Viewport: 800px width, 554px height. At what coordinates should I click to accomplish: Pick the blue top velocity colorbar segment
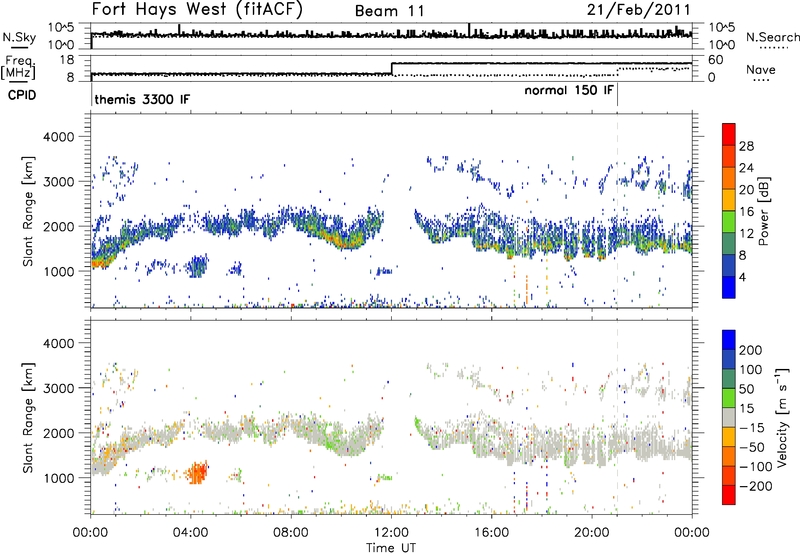pyautogui.click(x=729, y=340)
